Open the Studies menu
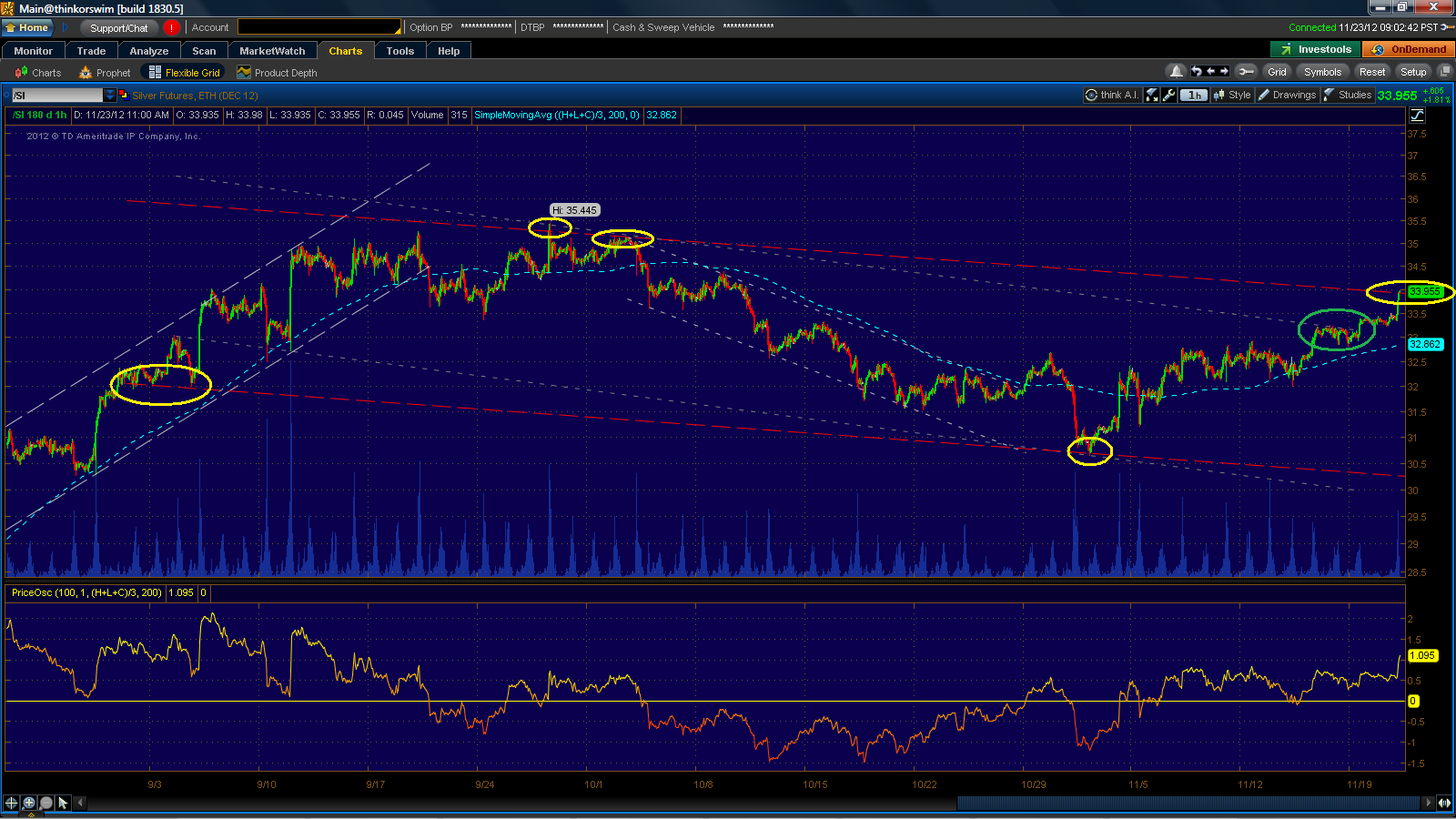This screenshot has height=819, width=1456. (1348, 95)
